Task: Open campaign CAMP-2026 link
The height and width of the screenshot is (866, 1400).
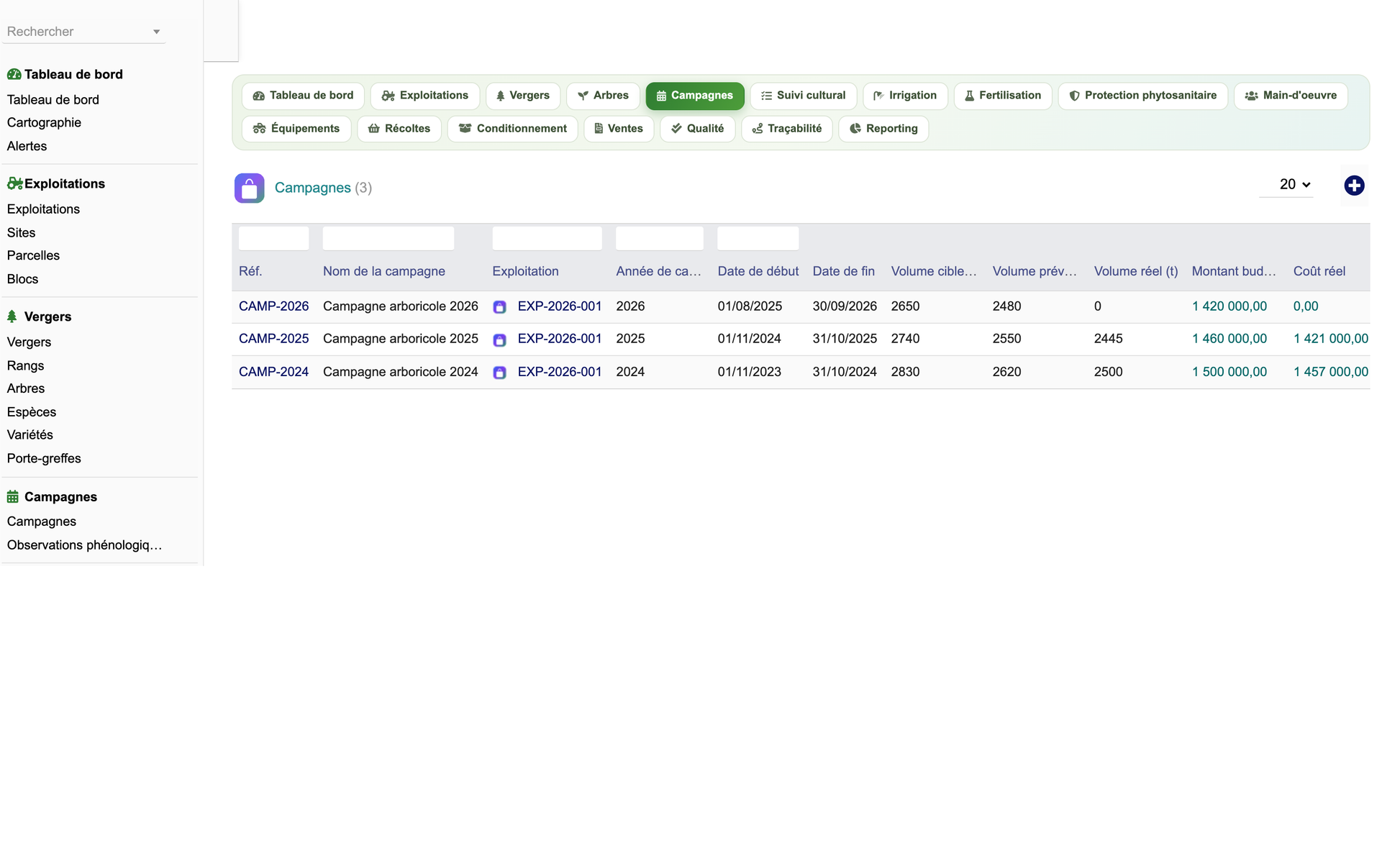Action: [x=273, y=306]
